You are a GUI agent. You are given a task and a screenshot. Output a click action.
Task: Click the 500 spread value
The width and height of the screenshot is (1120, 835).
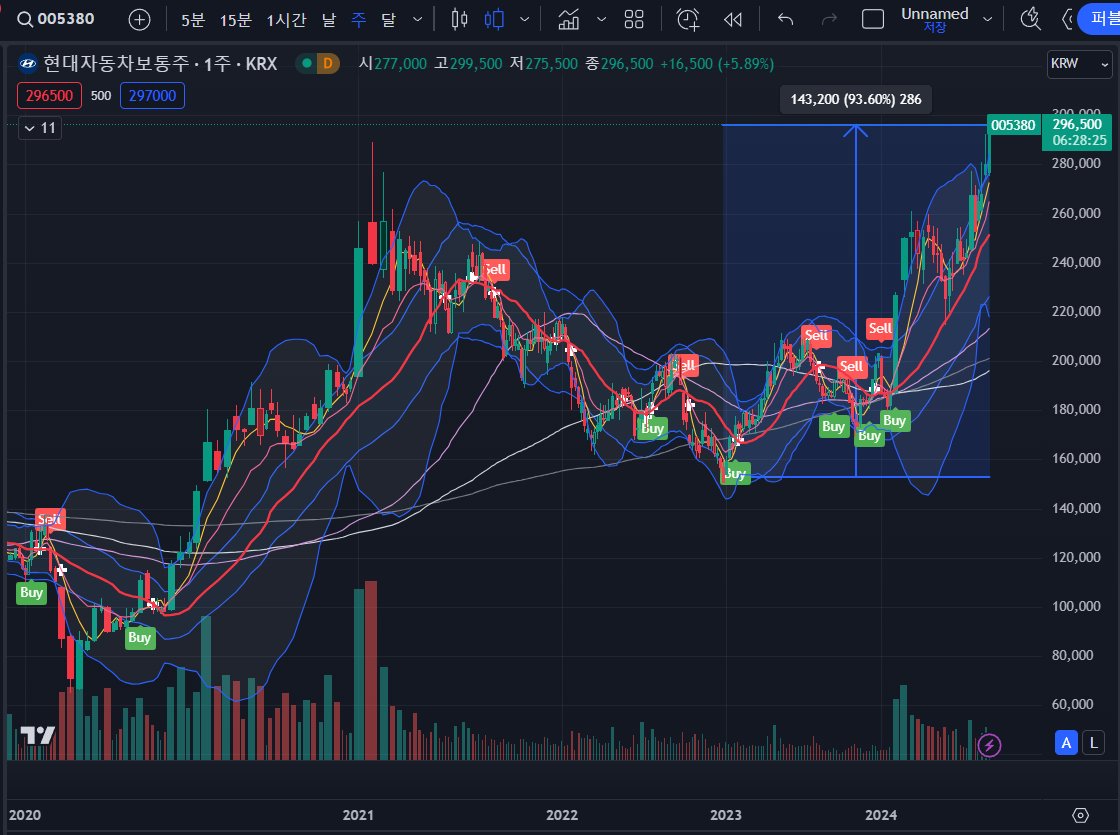(x=101, y=96)
